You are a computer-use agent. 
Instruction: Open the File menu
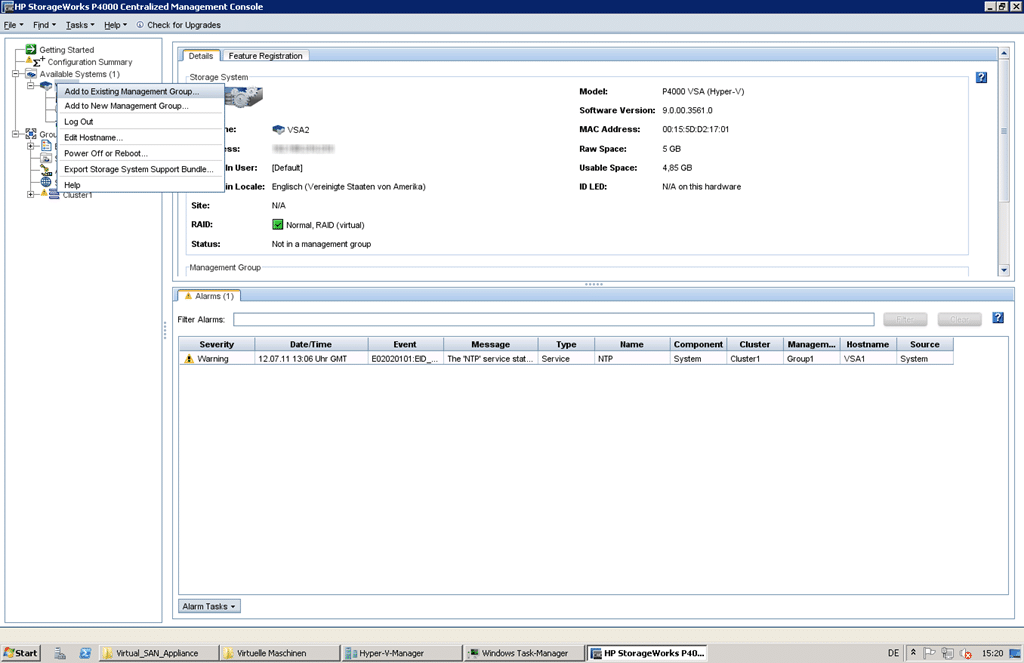(13, 25)
